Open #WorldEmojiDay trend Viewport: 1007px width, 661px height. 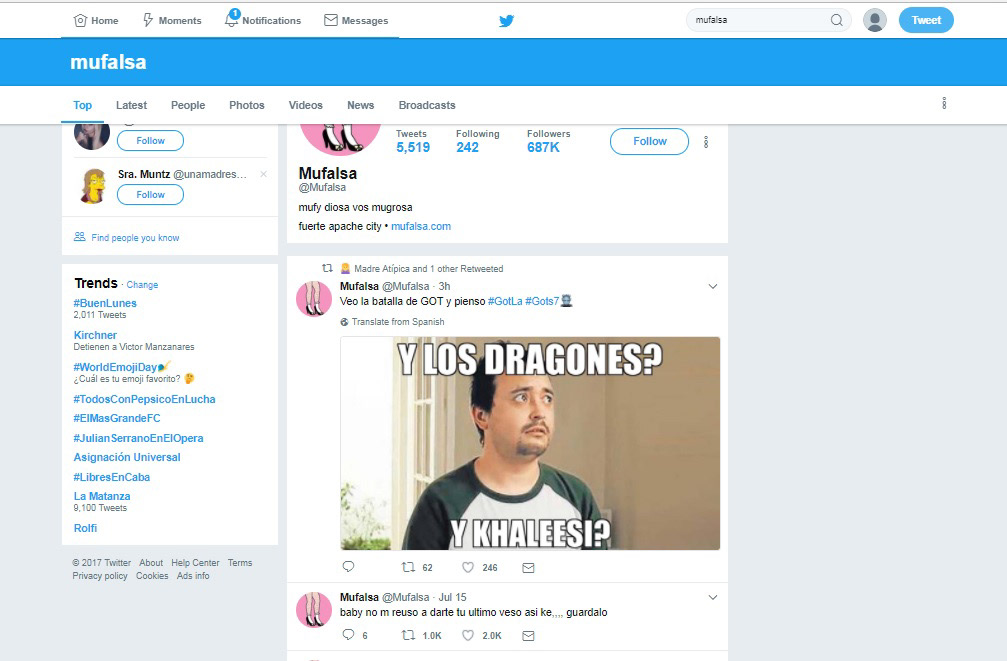121,367
